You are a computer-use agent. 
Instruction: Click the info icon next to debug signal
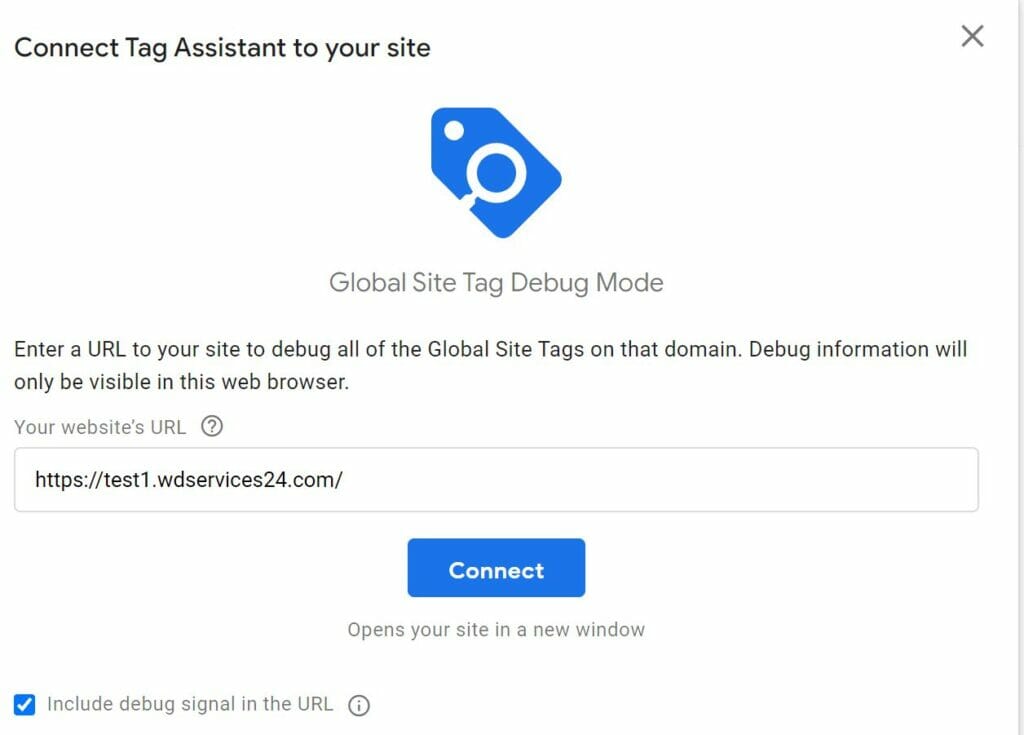[x=359, y=705]
